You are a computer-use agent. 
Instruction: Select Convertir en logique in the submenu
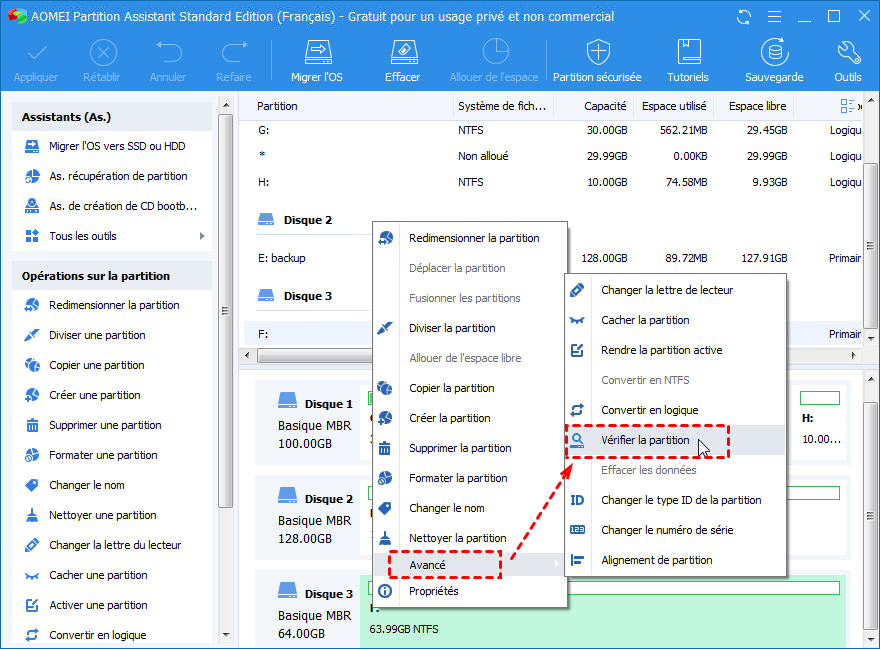(676, 410)
